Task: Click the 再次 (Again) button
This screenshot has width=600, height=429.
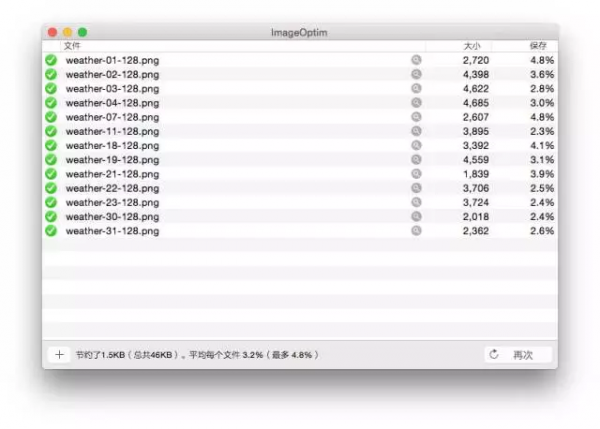Action: pyautogui.click(x=518, y=354)
